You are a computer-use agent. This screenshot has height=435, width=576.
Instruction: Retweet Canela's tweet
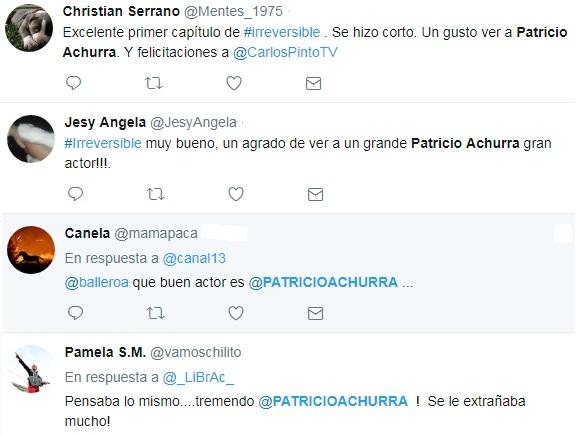[155, 313]
